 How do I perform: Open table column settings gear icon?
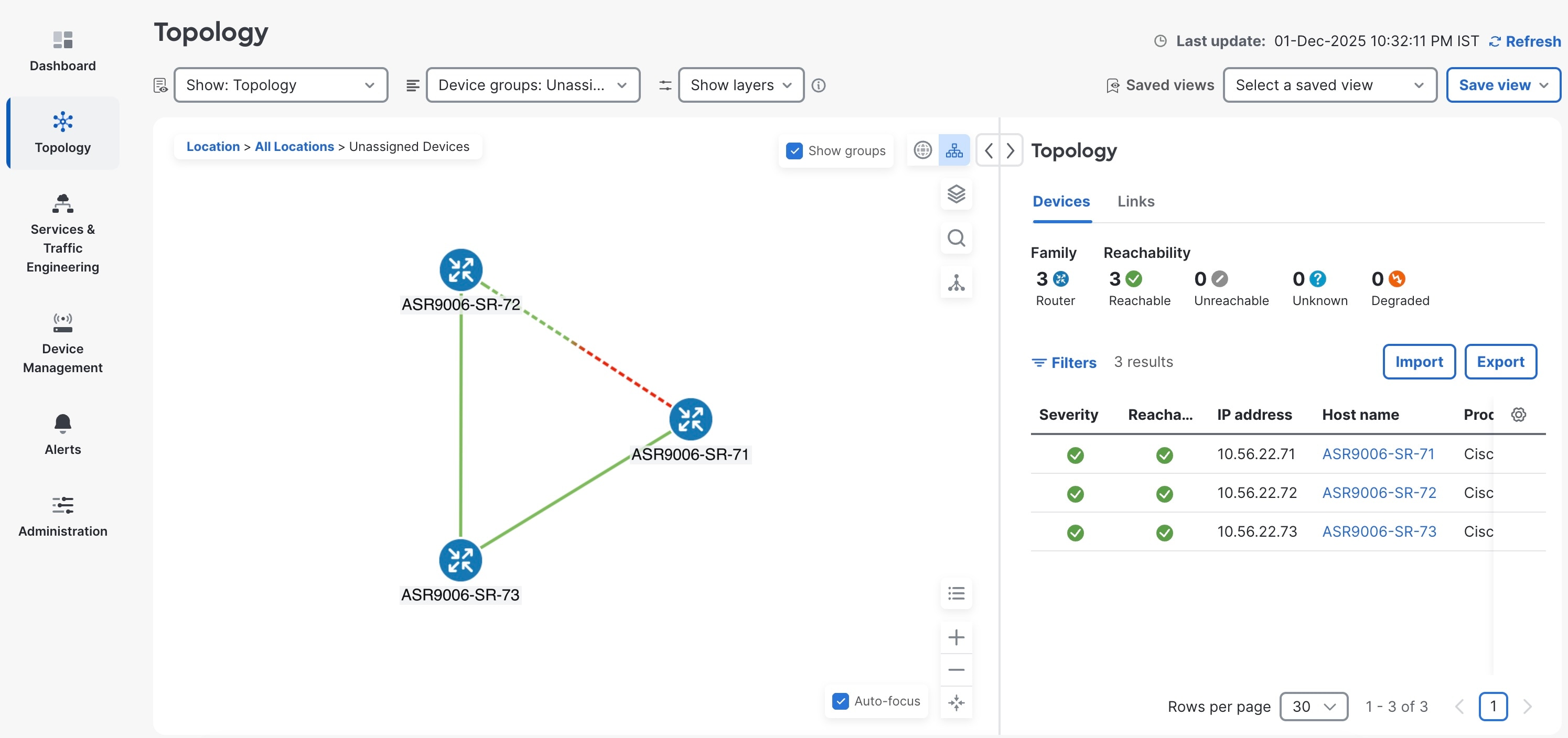[1518, 414]
